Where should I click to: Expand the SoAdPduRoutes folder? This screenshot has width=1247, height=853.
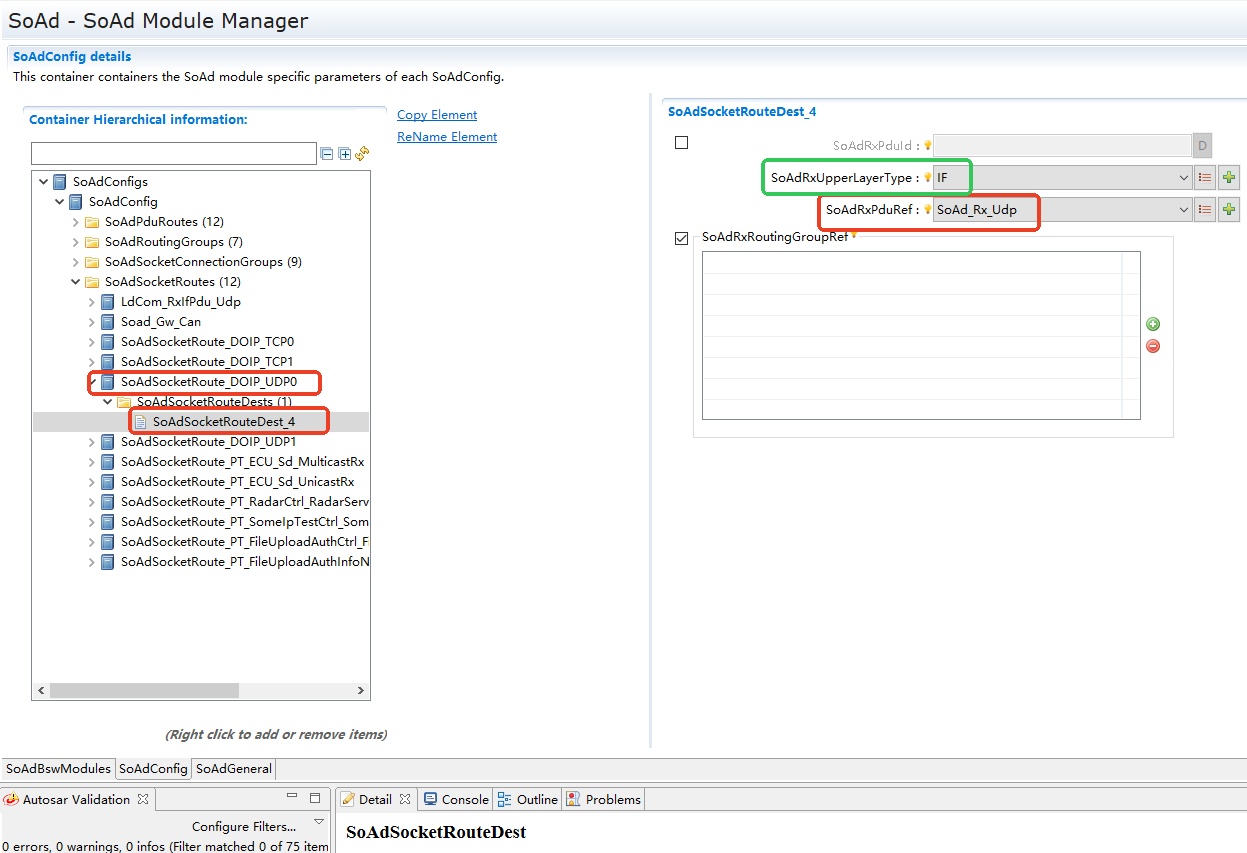point(76,222)
